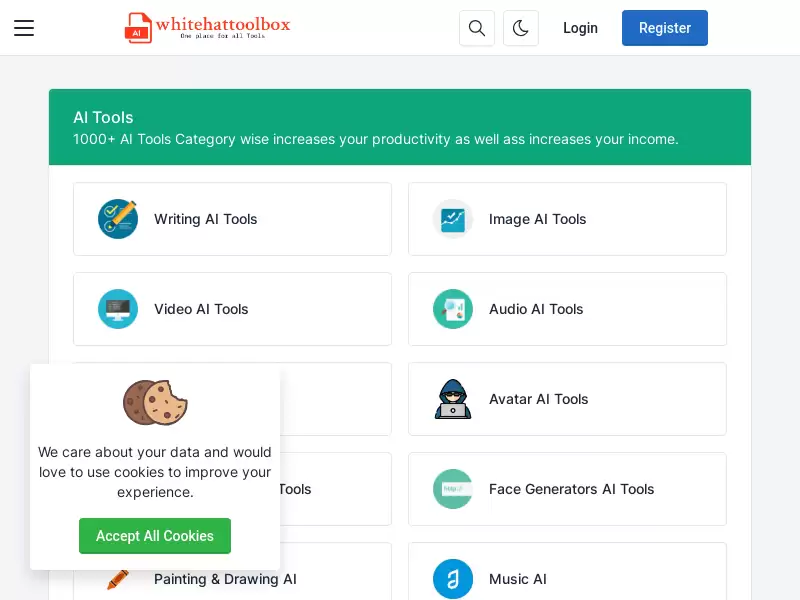Viewport: 800px width, 600px height.
Task: Click the Avatar AI Tools hacker icon
Action: pos(453,399)
